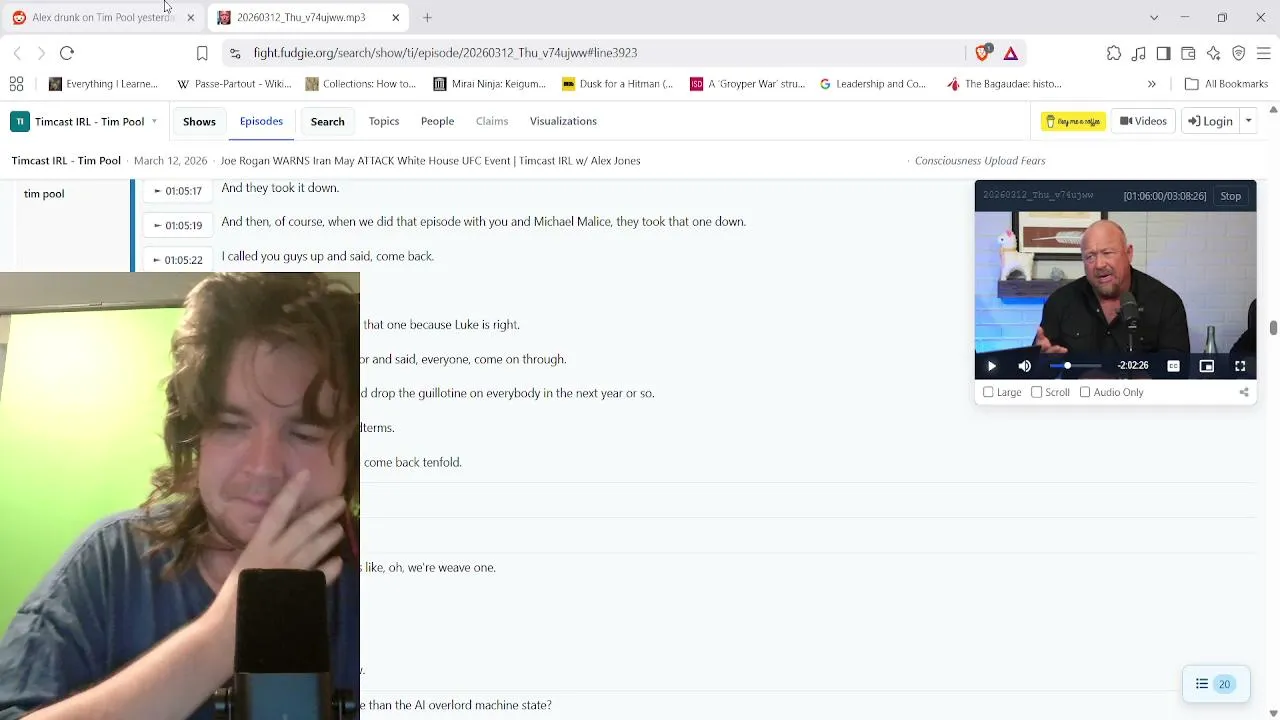This screenshot has width=1280, height=720.
Task: Click the 'tim pool' speaker label
Action: point(44,194)
